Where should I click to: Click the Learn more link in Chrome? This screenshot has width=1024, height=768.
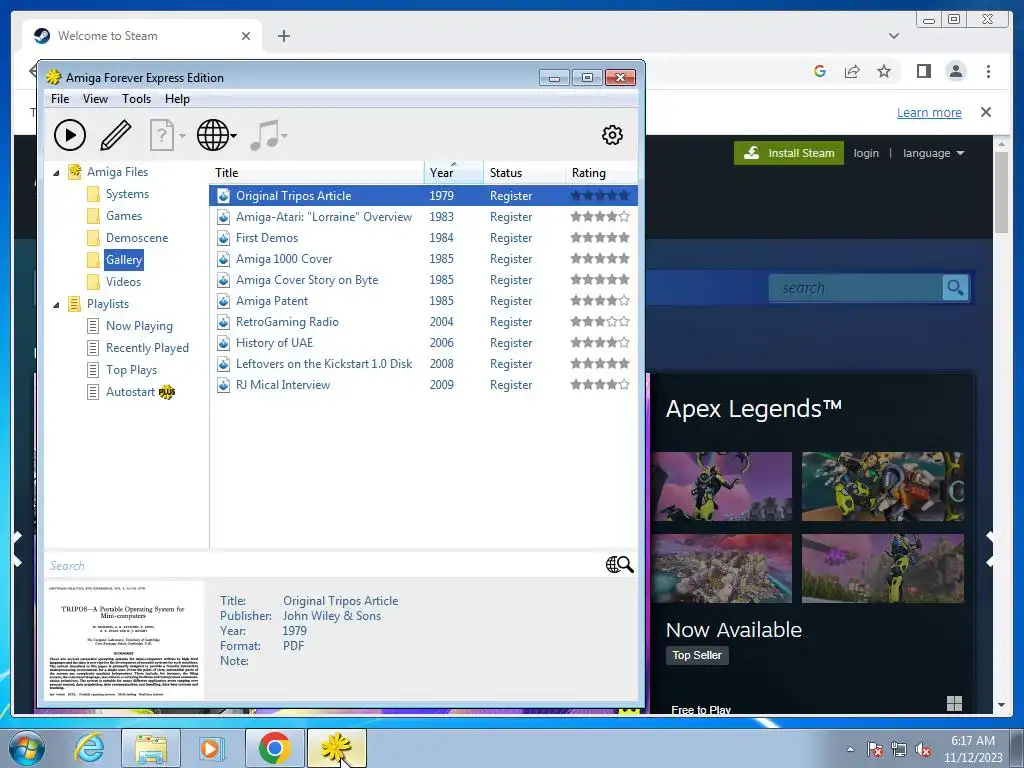pos(929,112)
